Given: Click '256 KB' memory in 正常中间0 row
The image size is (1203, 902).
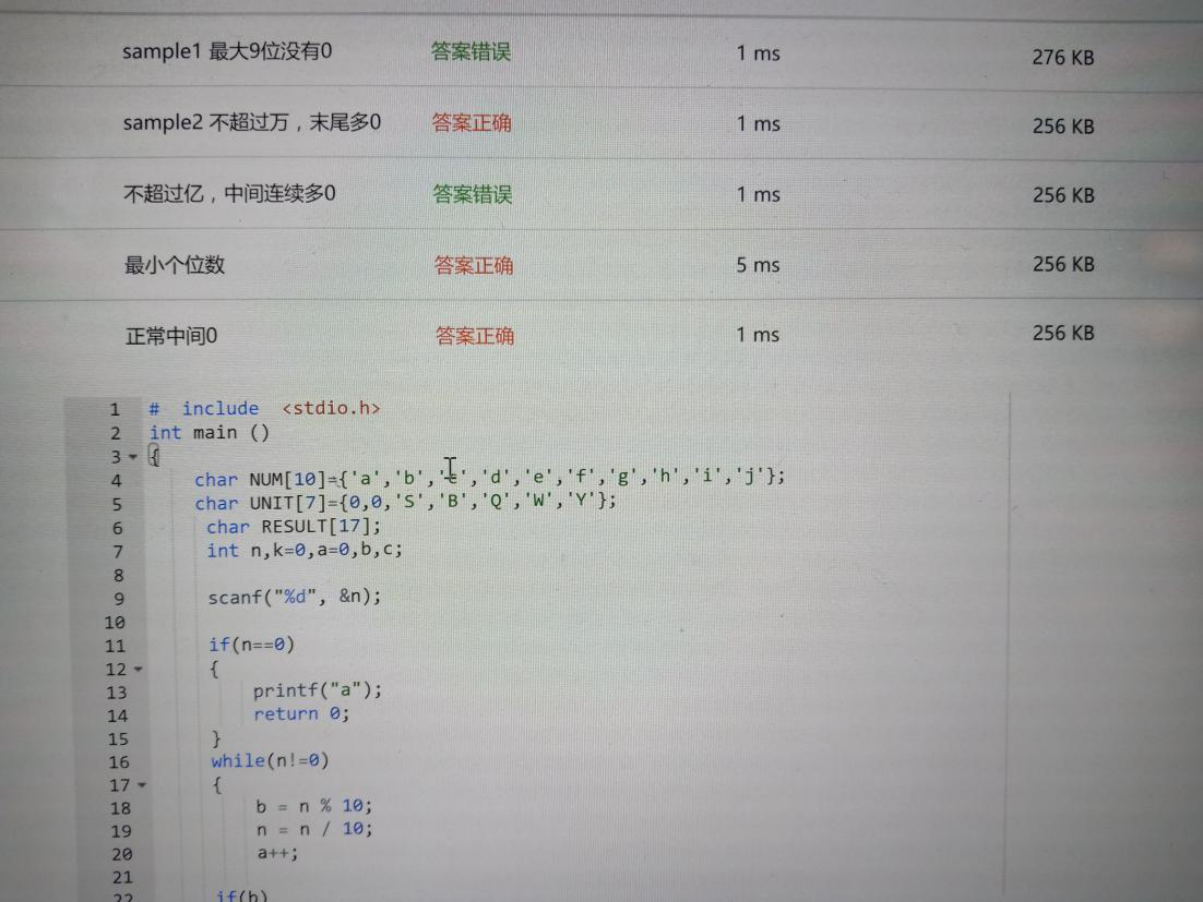Looking at the screenshot, I should point(1064,333).
